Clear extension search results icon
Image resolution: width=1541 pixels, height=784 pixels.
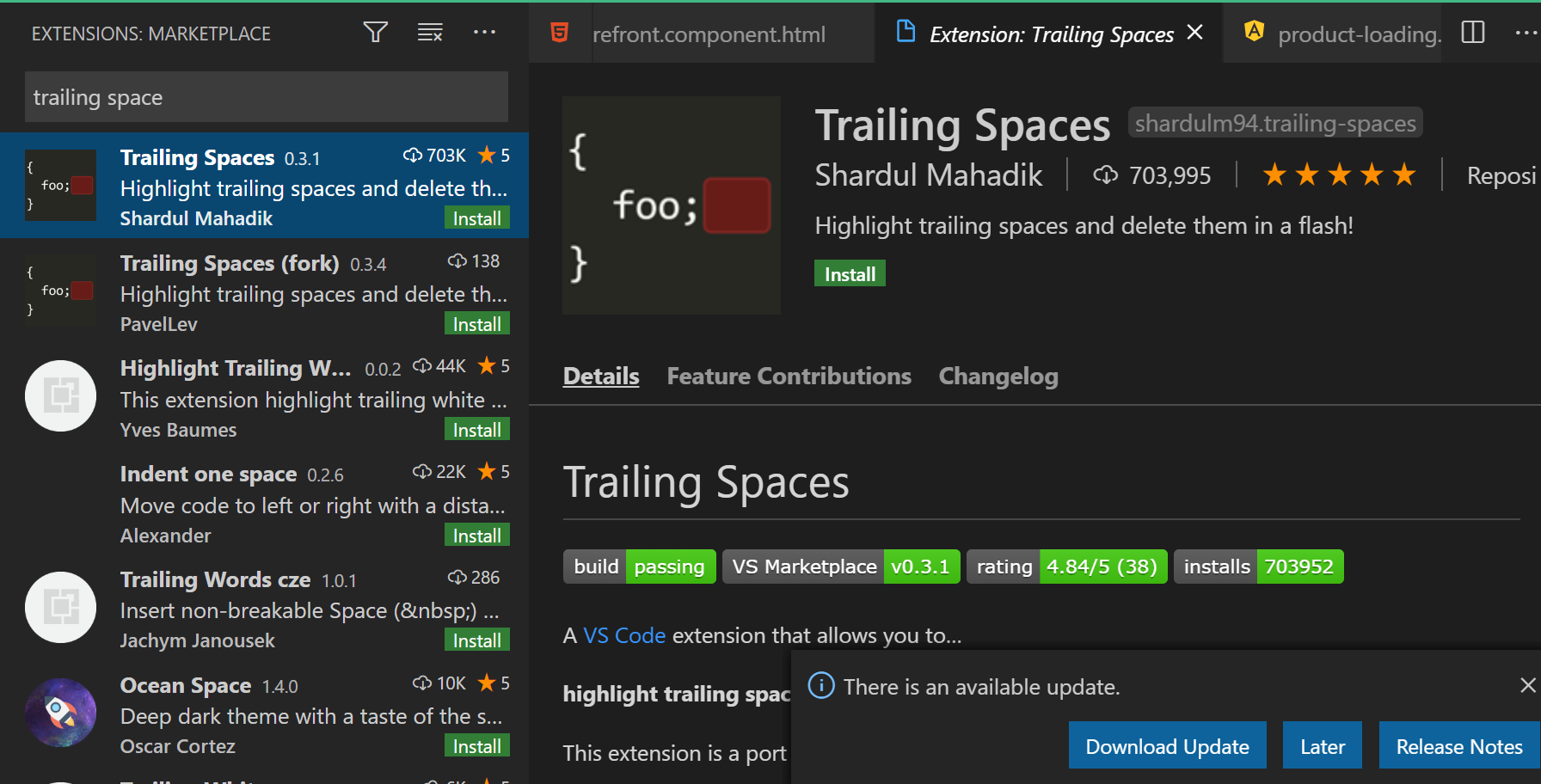430,32
